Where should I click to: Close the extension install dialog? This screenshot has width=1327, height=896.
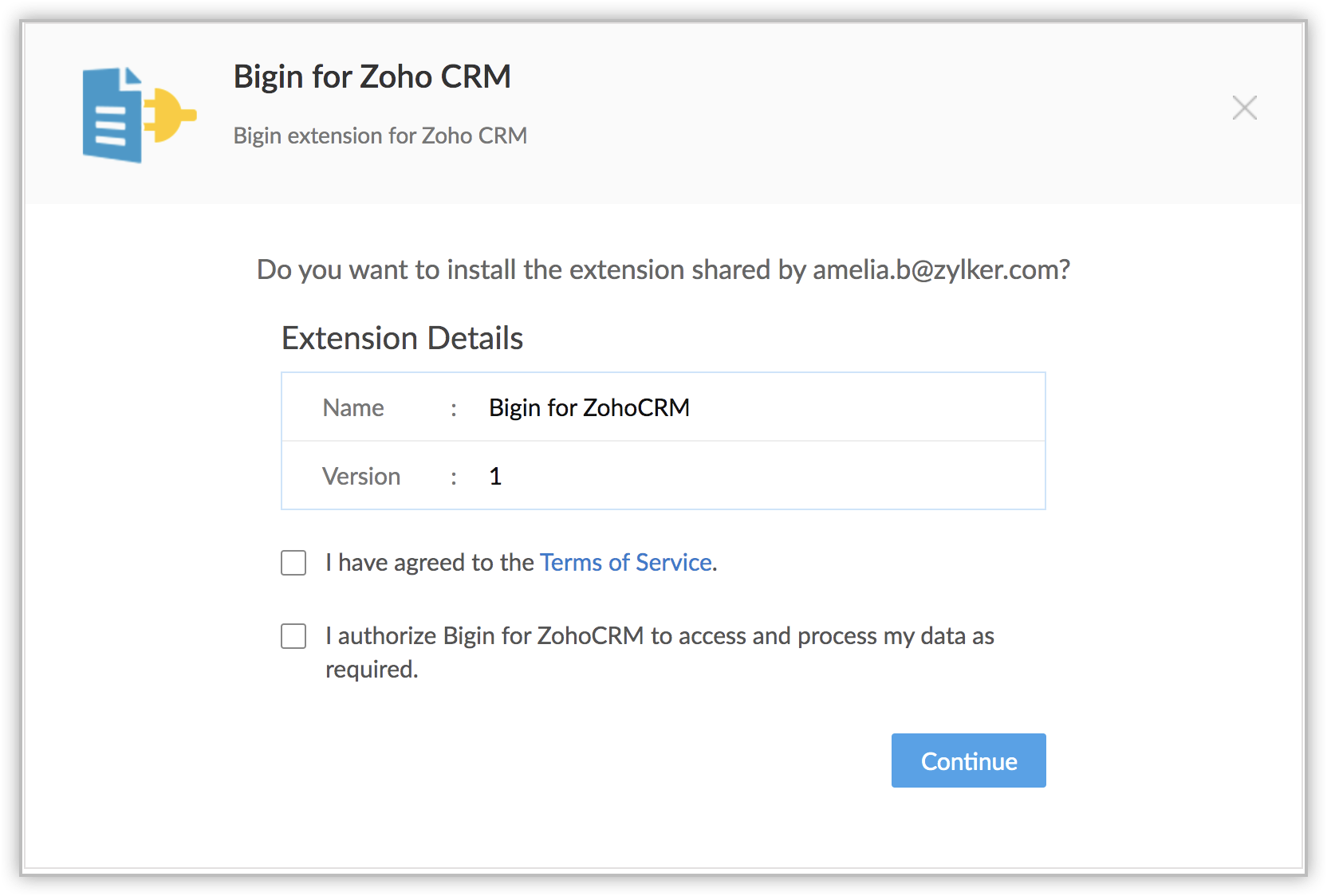[1244, 108]
